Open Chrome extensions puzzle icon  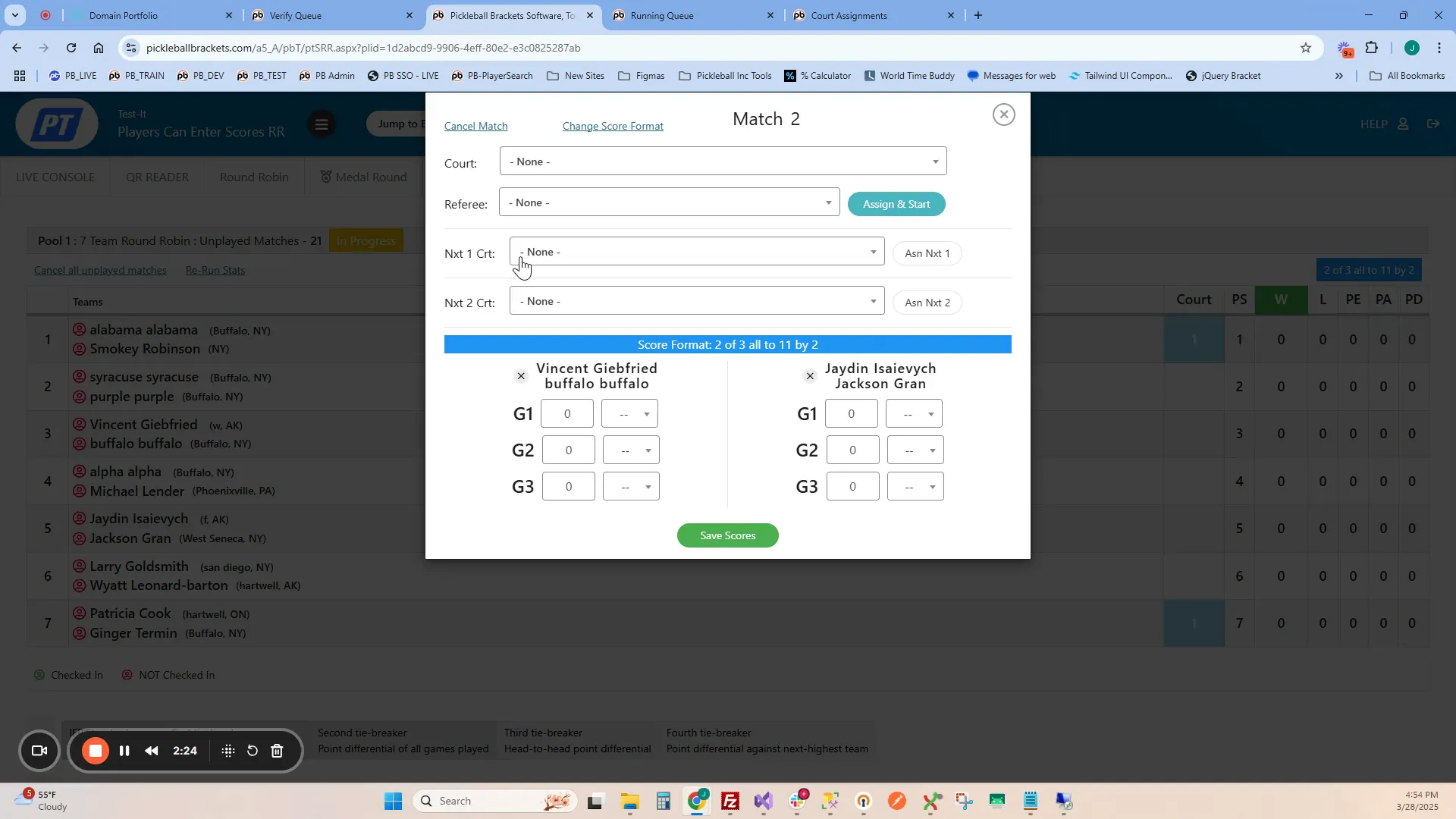(1371, 48)
